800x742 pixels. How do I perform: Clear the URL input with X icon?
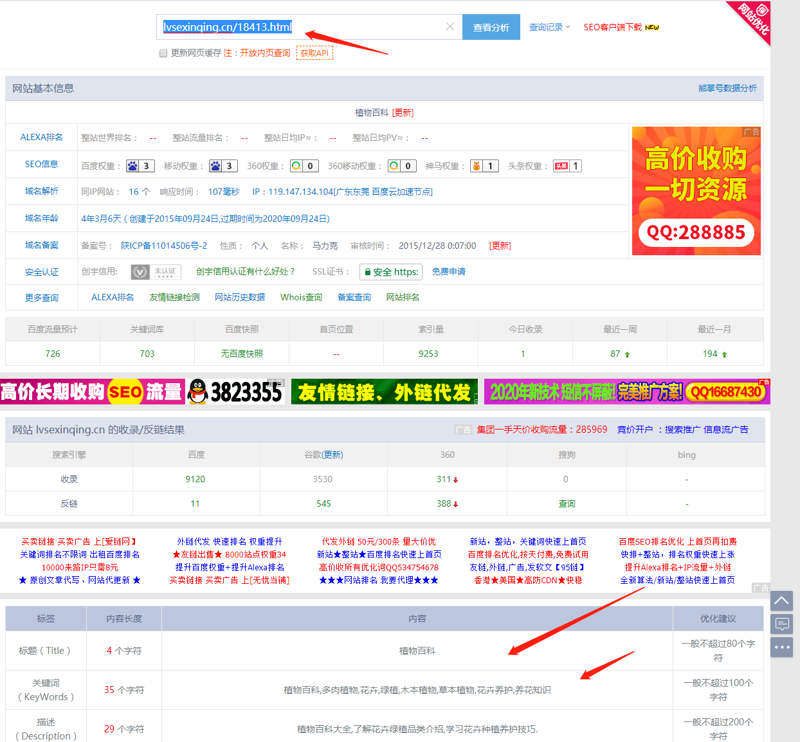[x=449, y=27]
